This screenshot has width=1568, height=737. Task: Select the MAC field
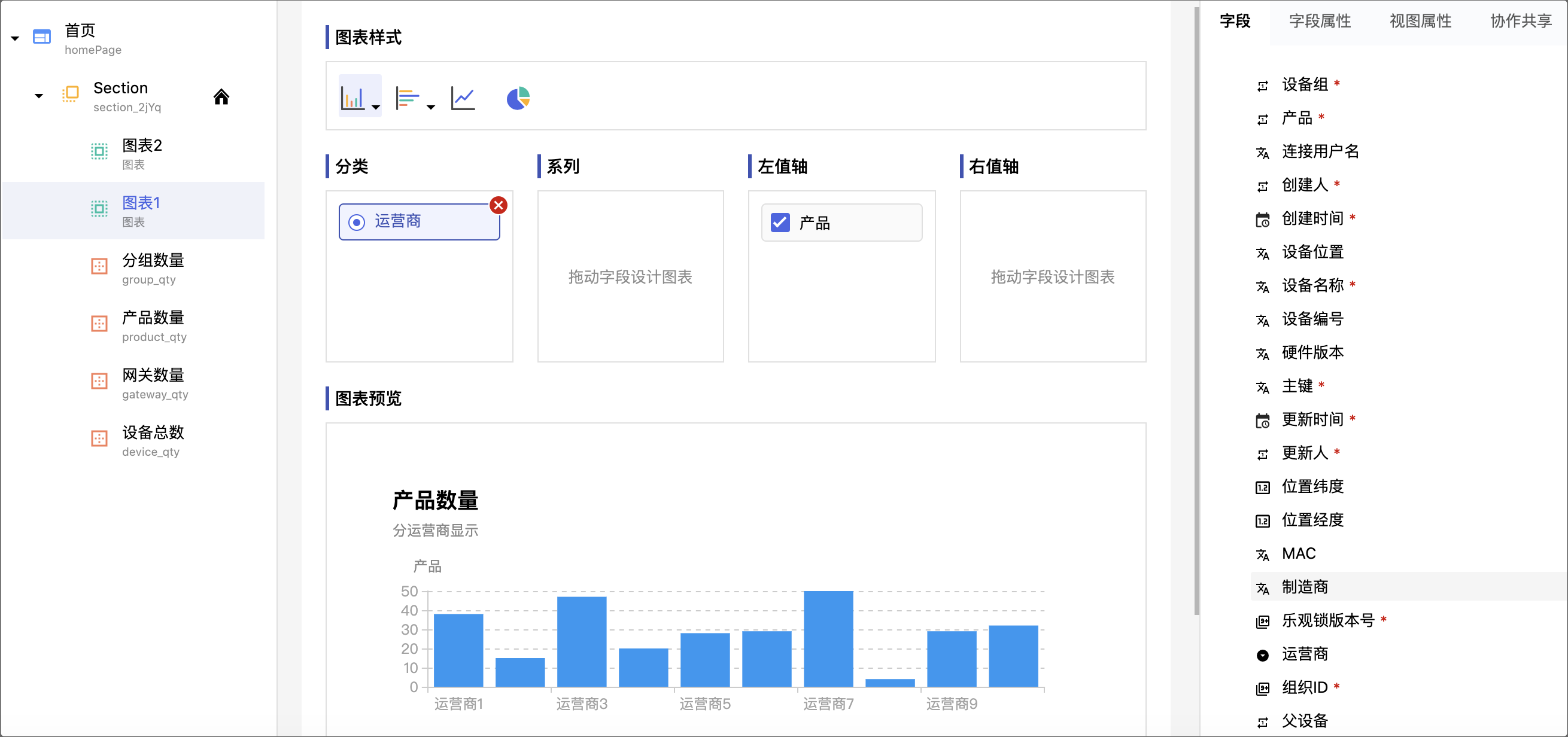tap(1298, 553)
